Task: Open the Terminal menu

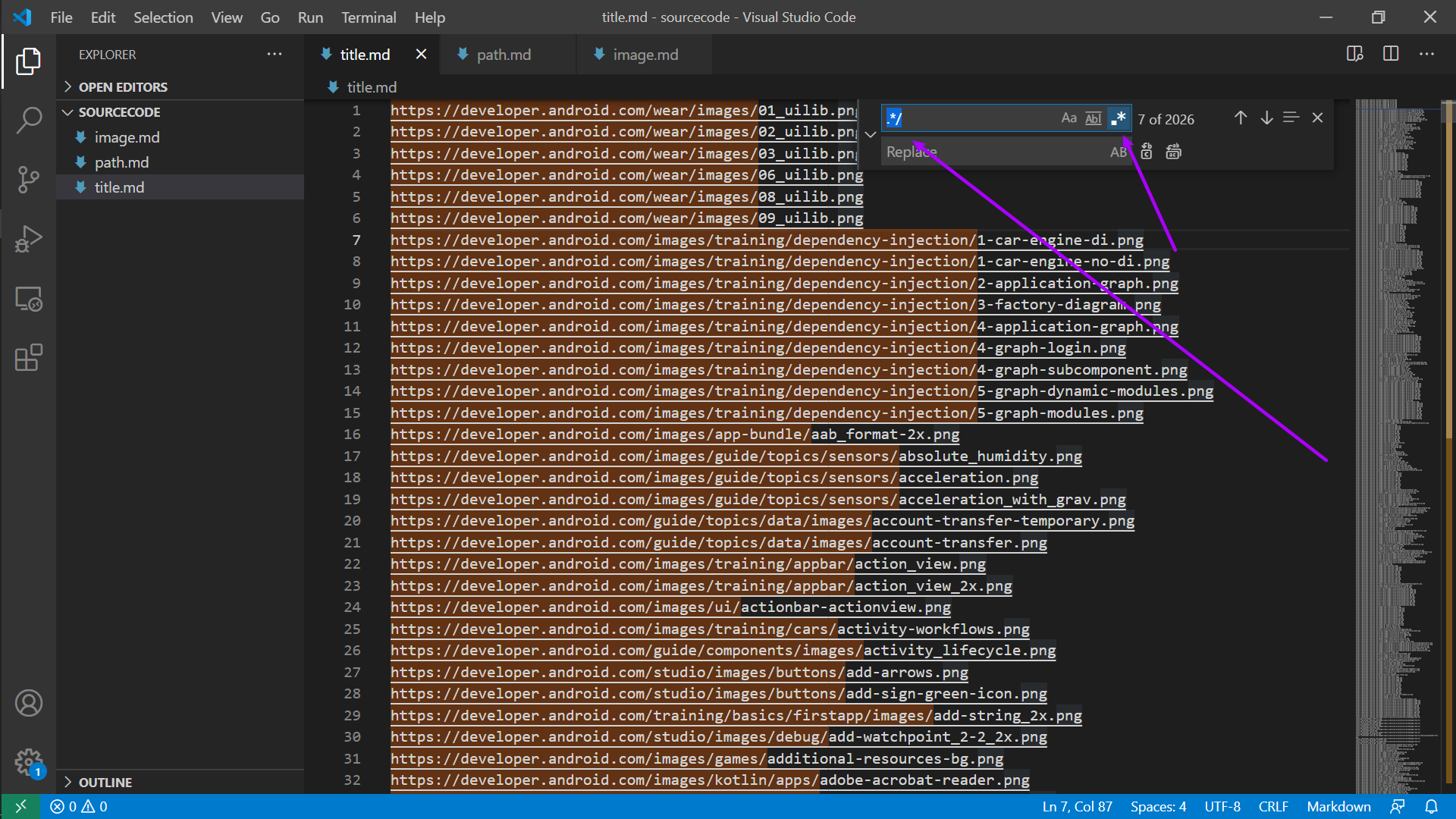Action: 369,17
